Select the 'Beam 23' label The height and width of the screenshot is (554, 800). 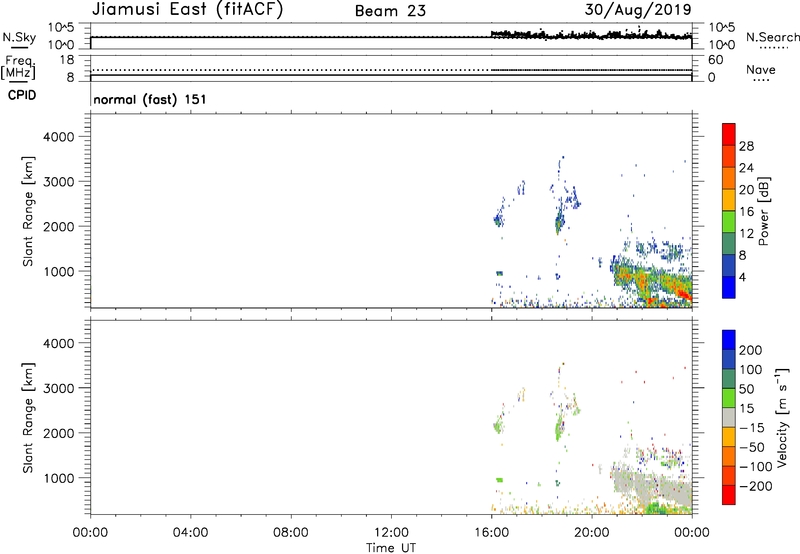(x=390, y=11)
